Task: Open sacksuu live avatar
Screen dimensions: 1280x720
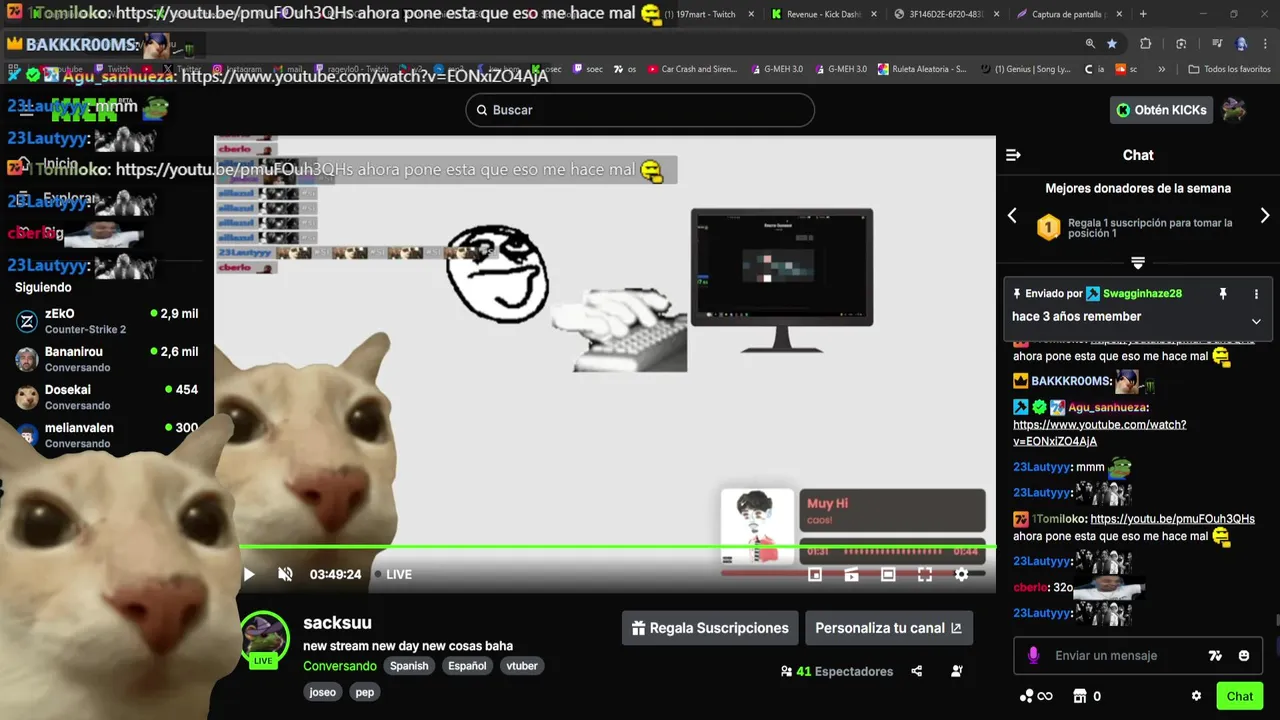Action: (x=264, y=638)
